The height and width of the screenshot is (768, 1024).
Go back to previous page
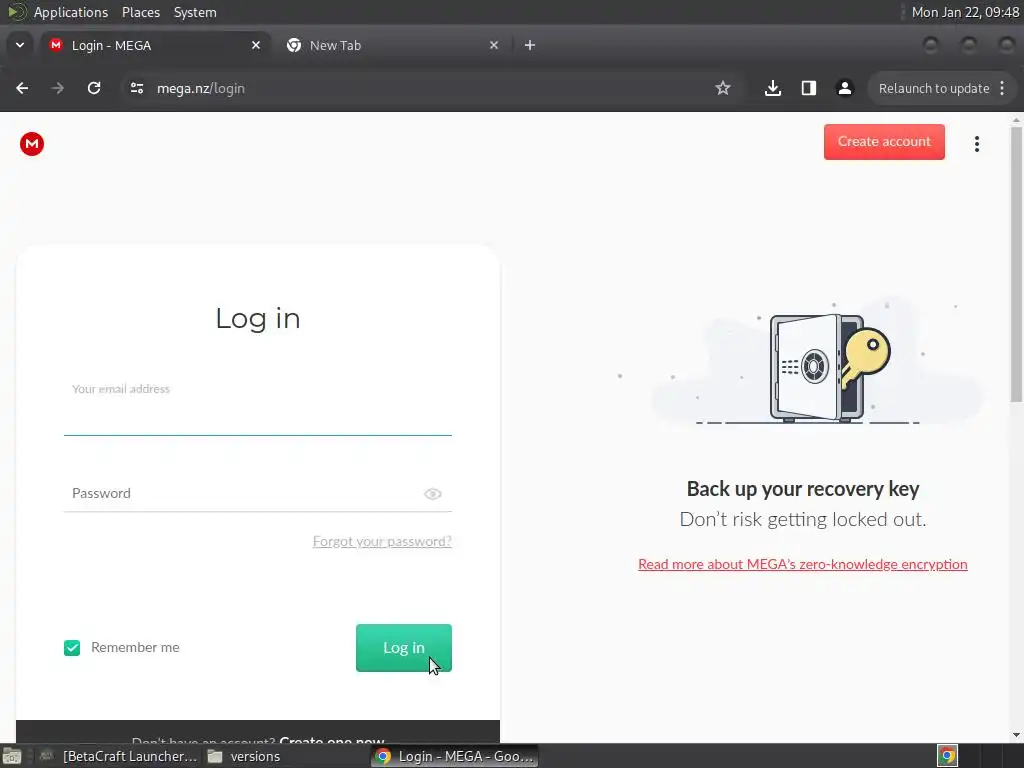point(22,88)
